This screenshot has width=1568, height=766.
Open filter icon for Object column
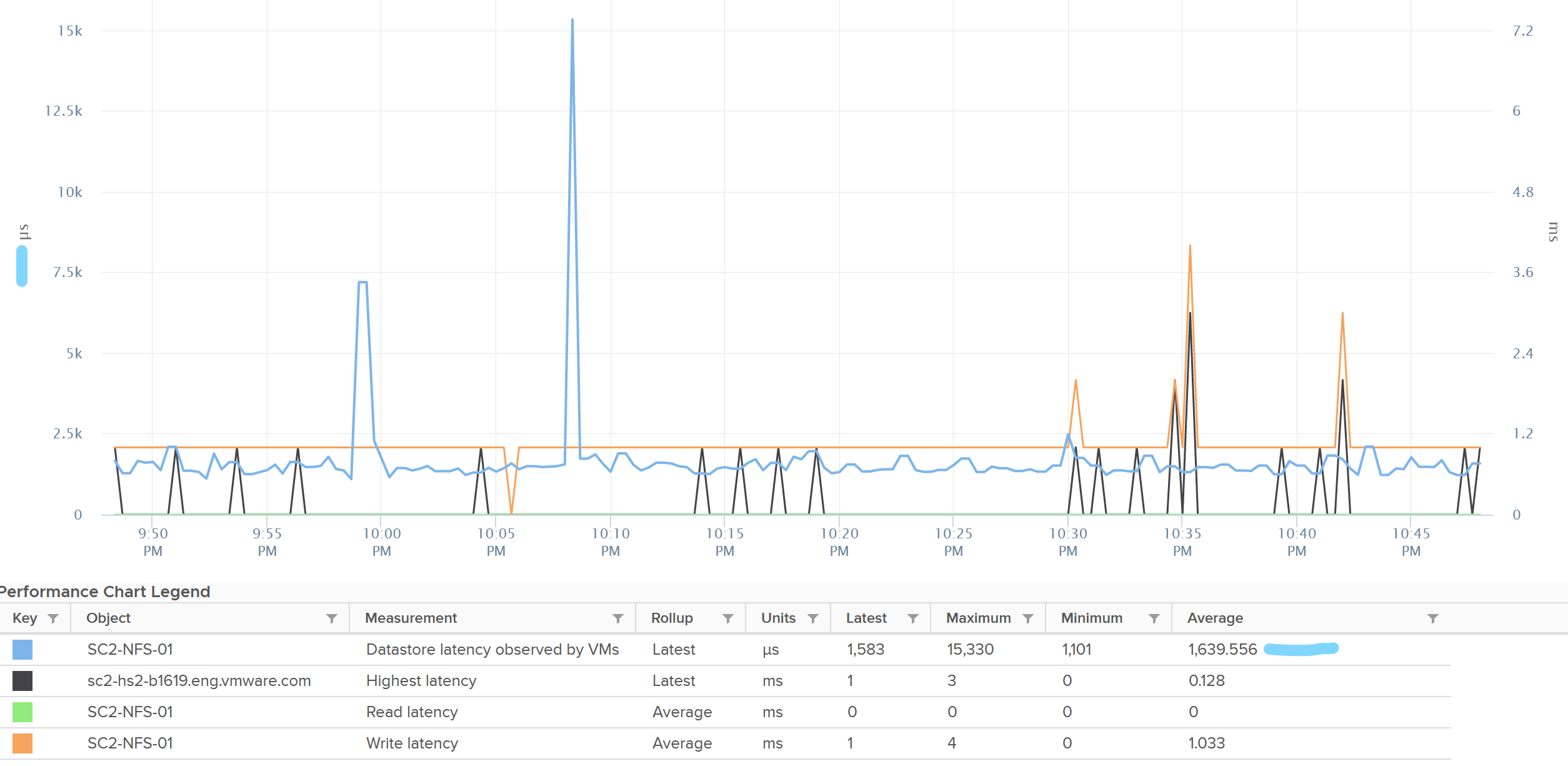[332, 618]
